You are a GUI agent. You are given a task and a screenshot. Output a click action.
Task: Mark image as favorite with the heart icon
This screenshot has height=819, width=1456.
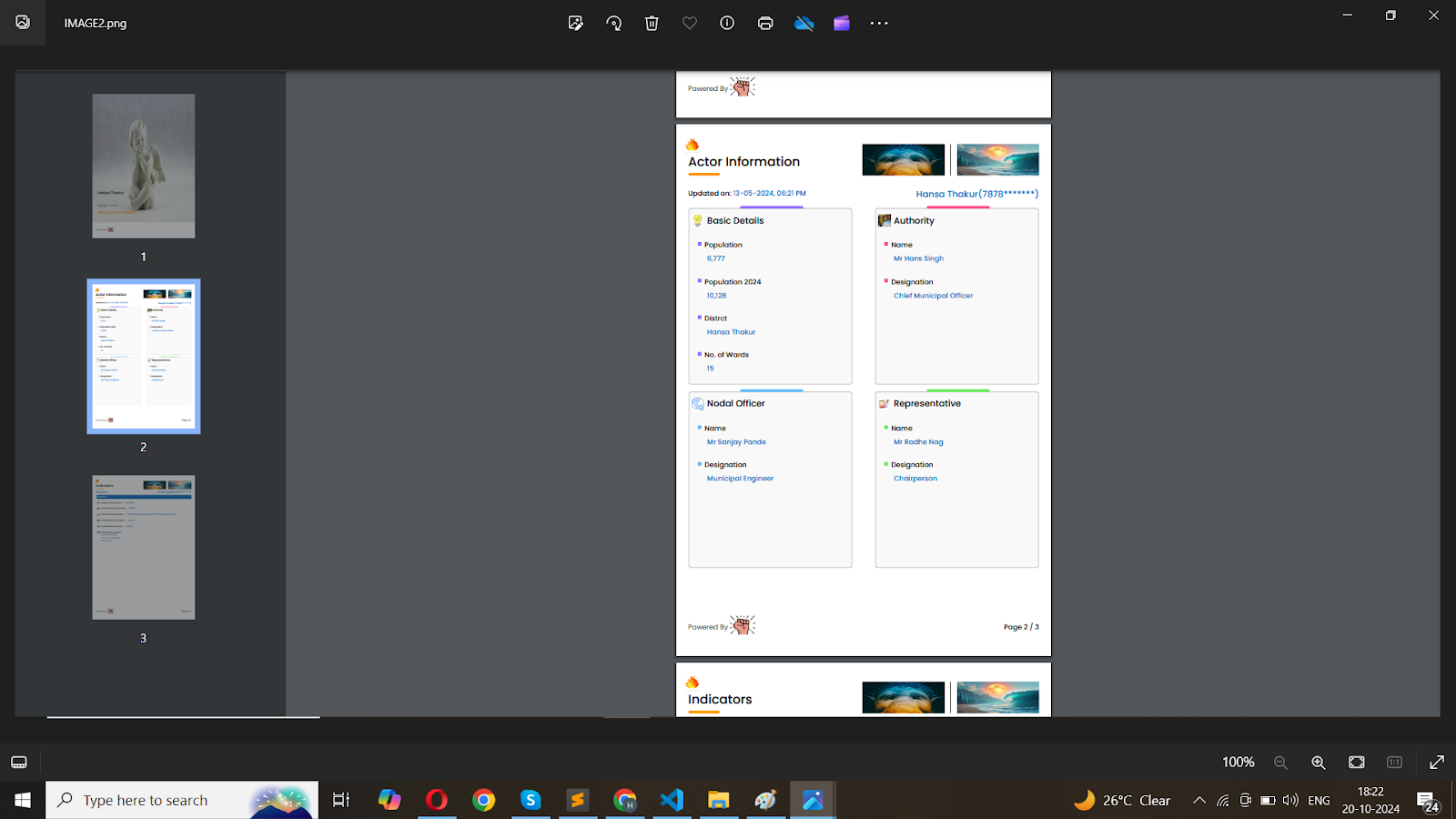tap(690, 24)
